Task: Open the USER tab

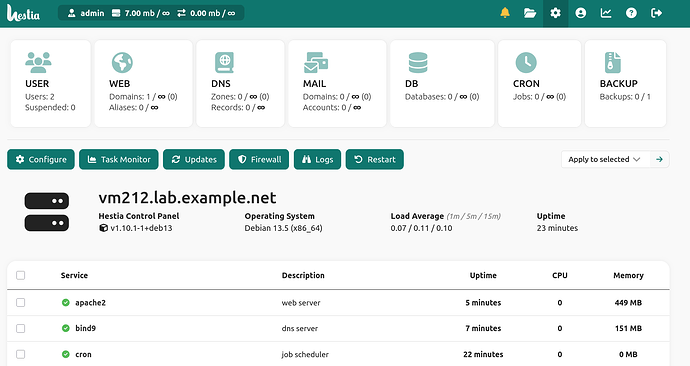Action: [x=51, y=84]
